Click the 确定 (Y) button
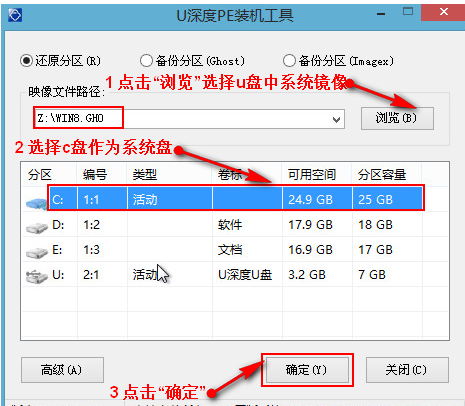The height and width of the screenshot is (406, 465). (307, 370)
